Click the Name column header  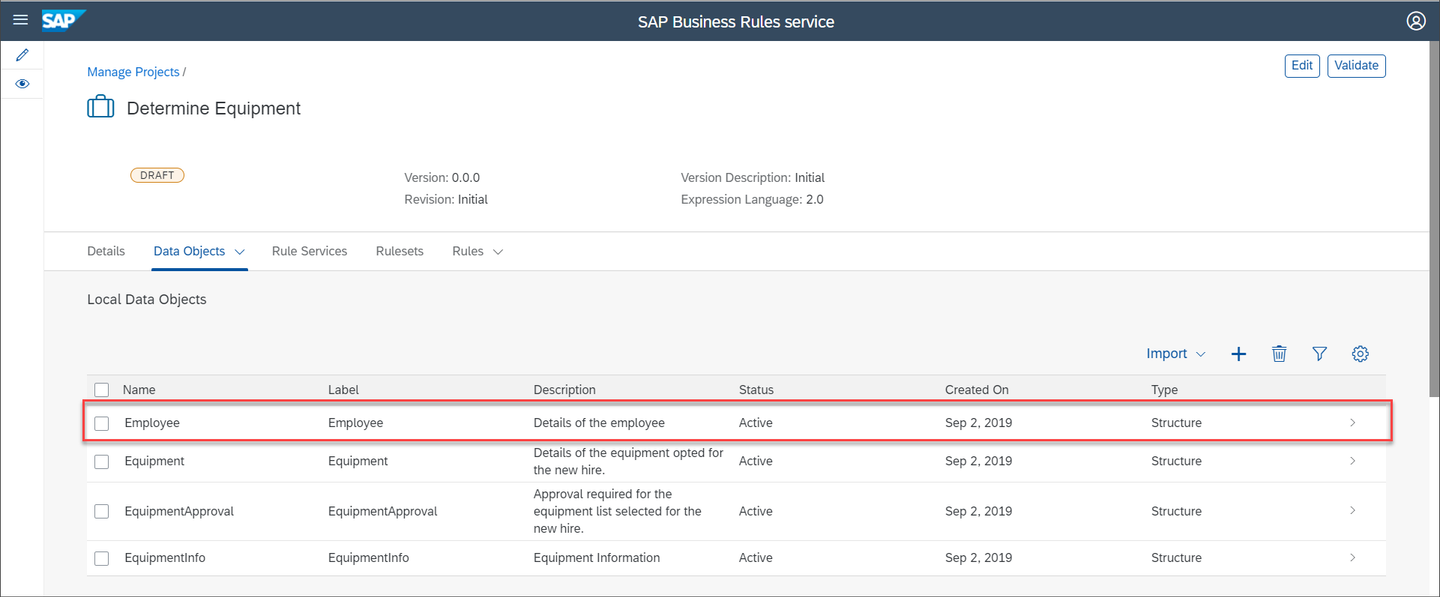(x=139, y=390)
